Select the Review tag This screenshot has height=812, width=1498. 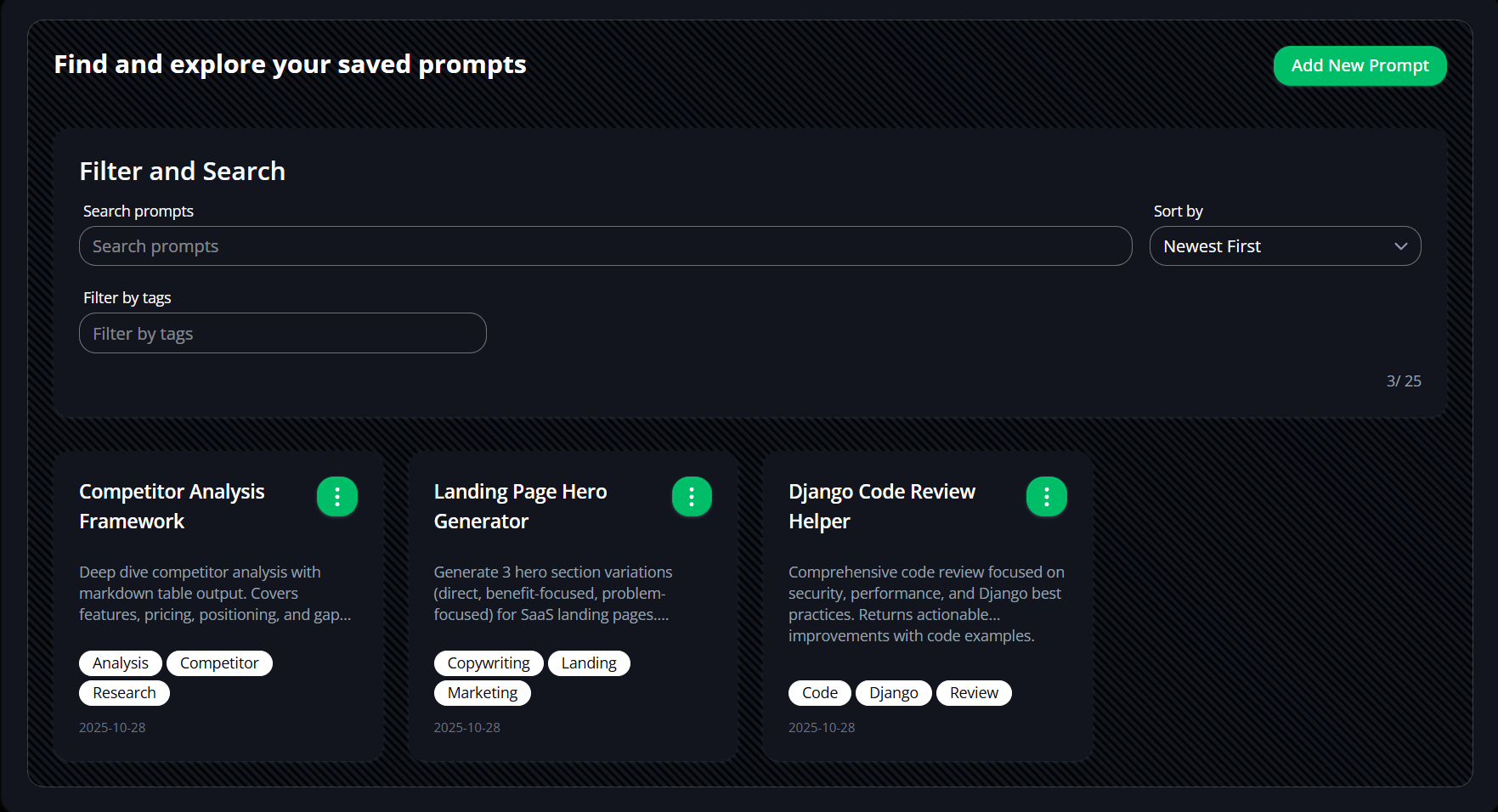click(x=974, y=692)
